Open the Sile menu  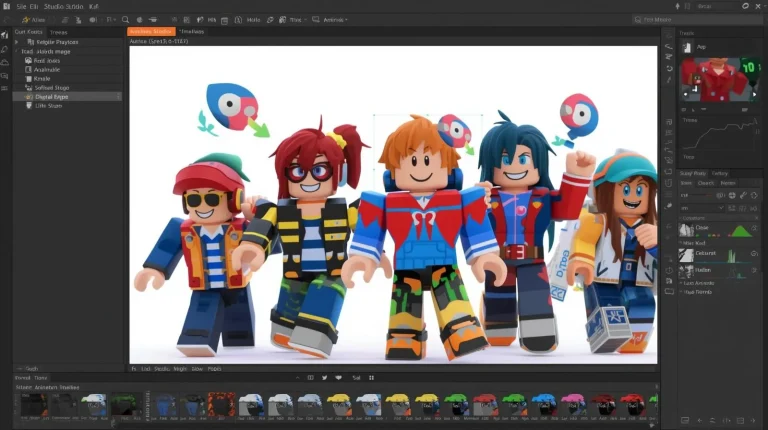pos(21,6)
